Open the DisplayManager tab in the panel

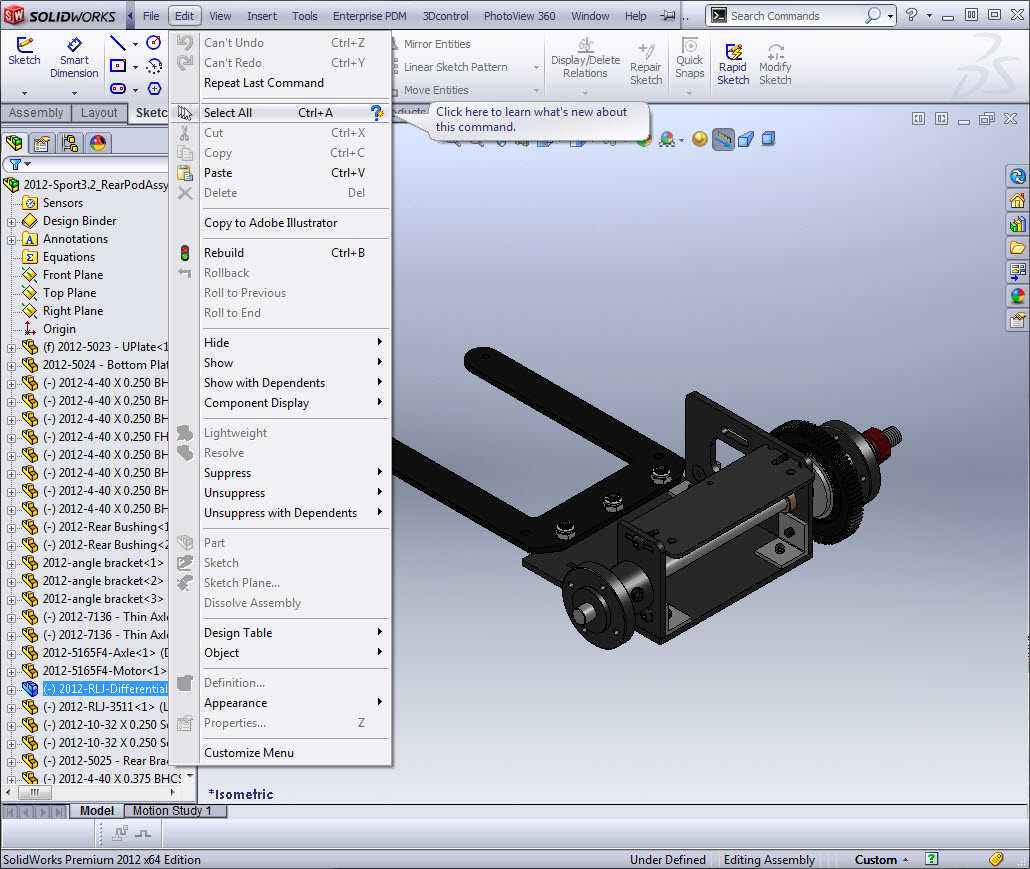97,143
